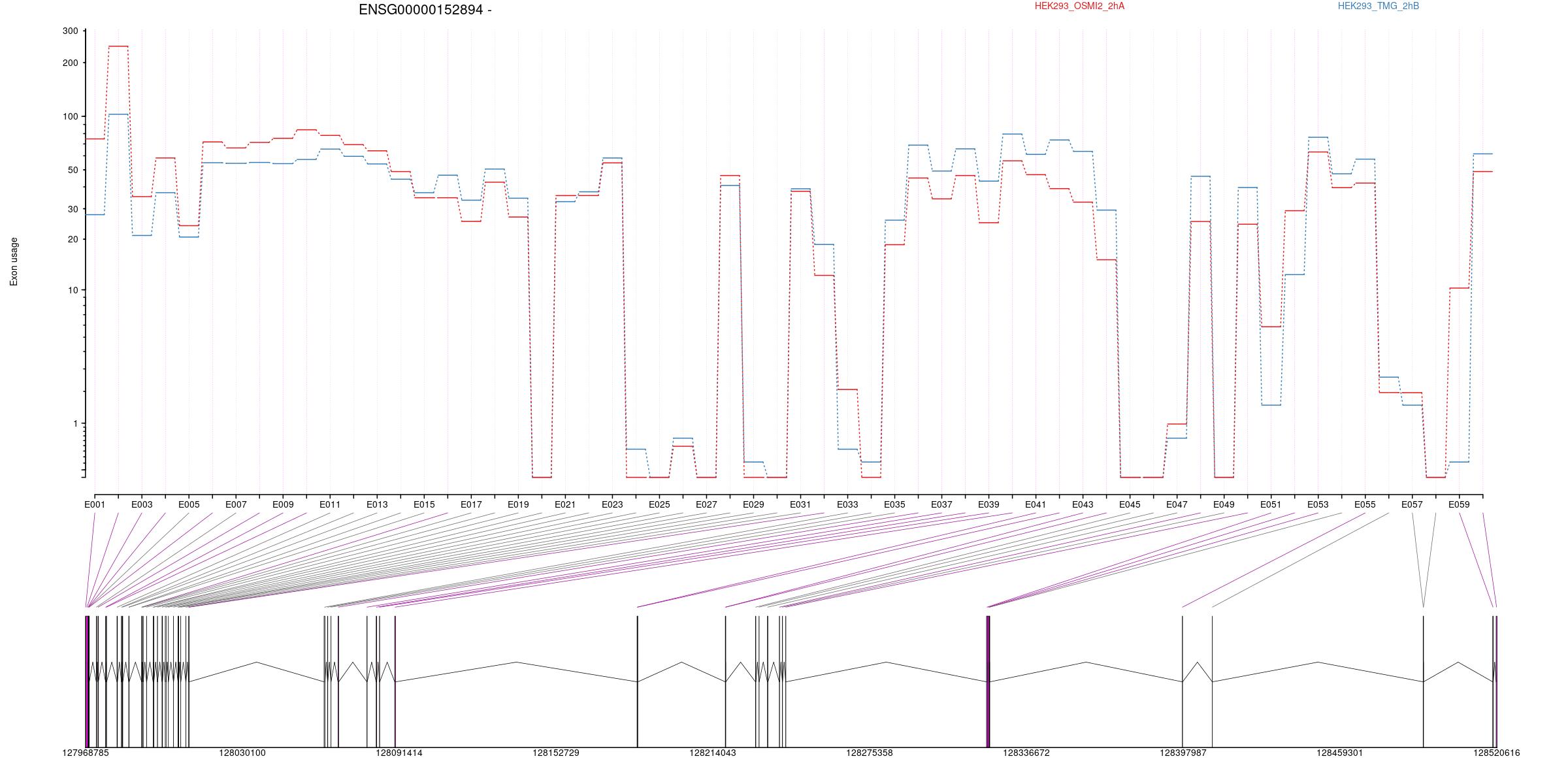Click exon label E017
Viewport: 1568px width, 784px height.
[x=471, y=504]
